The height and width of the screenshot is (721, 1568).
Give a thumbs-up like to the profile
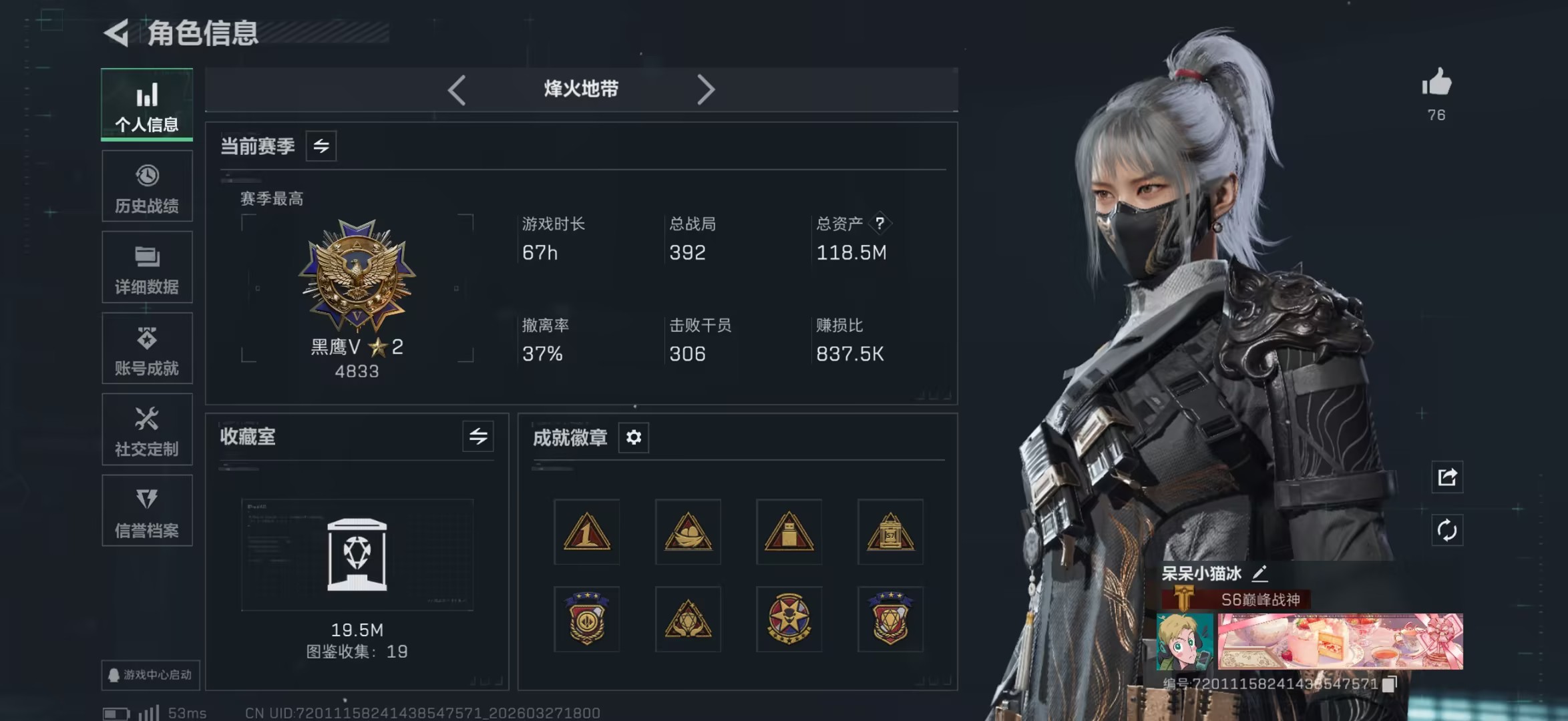point(1436,83)
